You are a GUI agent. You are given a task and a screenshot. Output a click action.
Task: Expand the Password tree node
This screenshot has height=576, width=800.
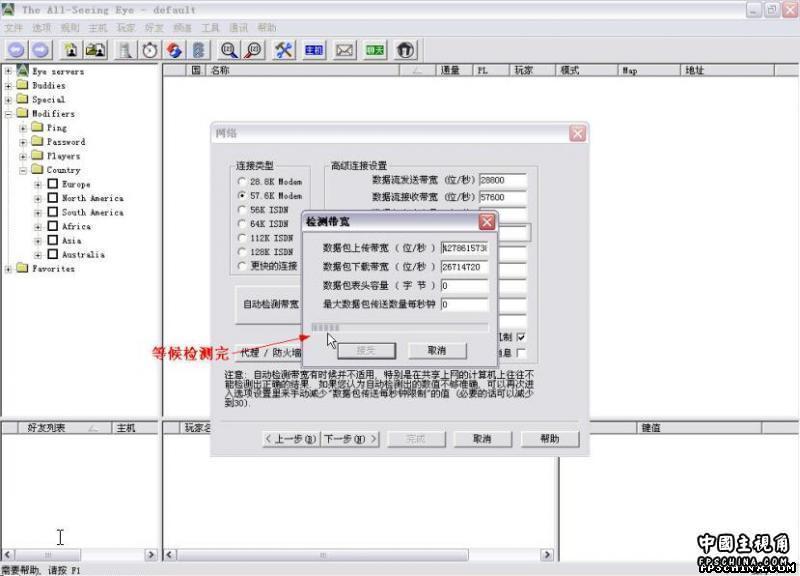tap(23, 142)
